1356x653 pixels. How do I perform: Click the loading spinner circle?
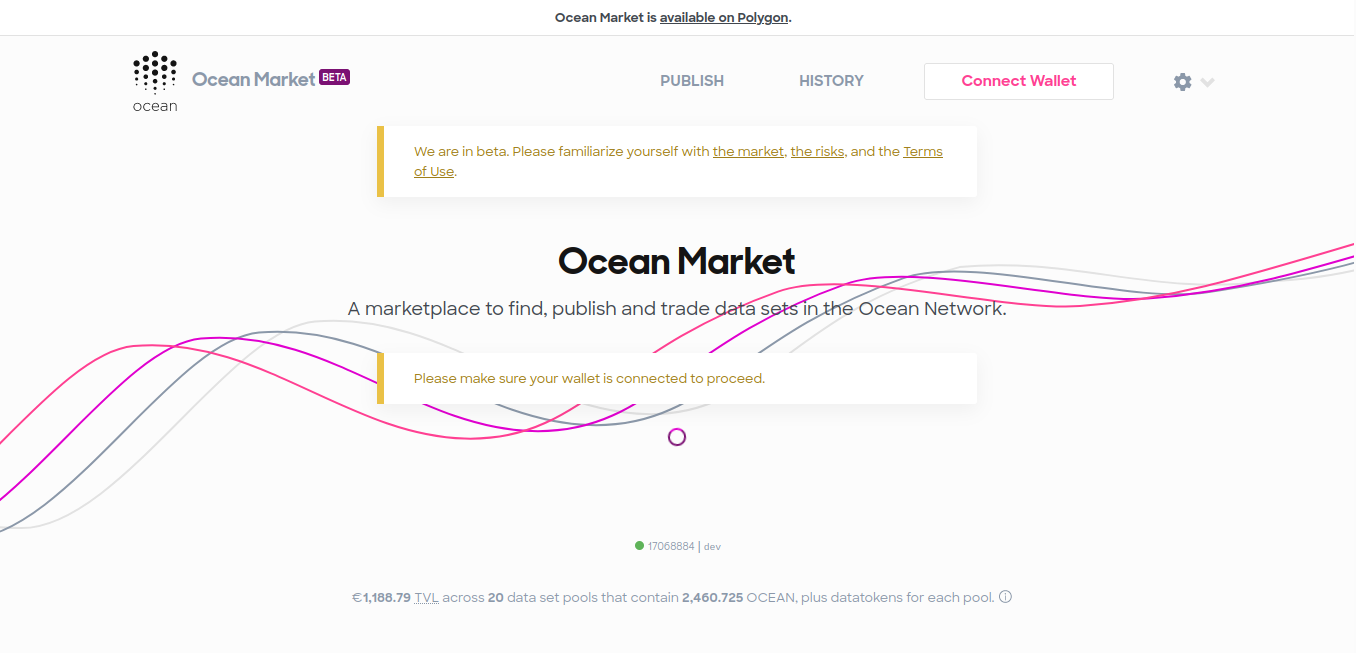coord(677,437)
